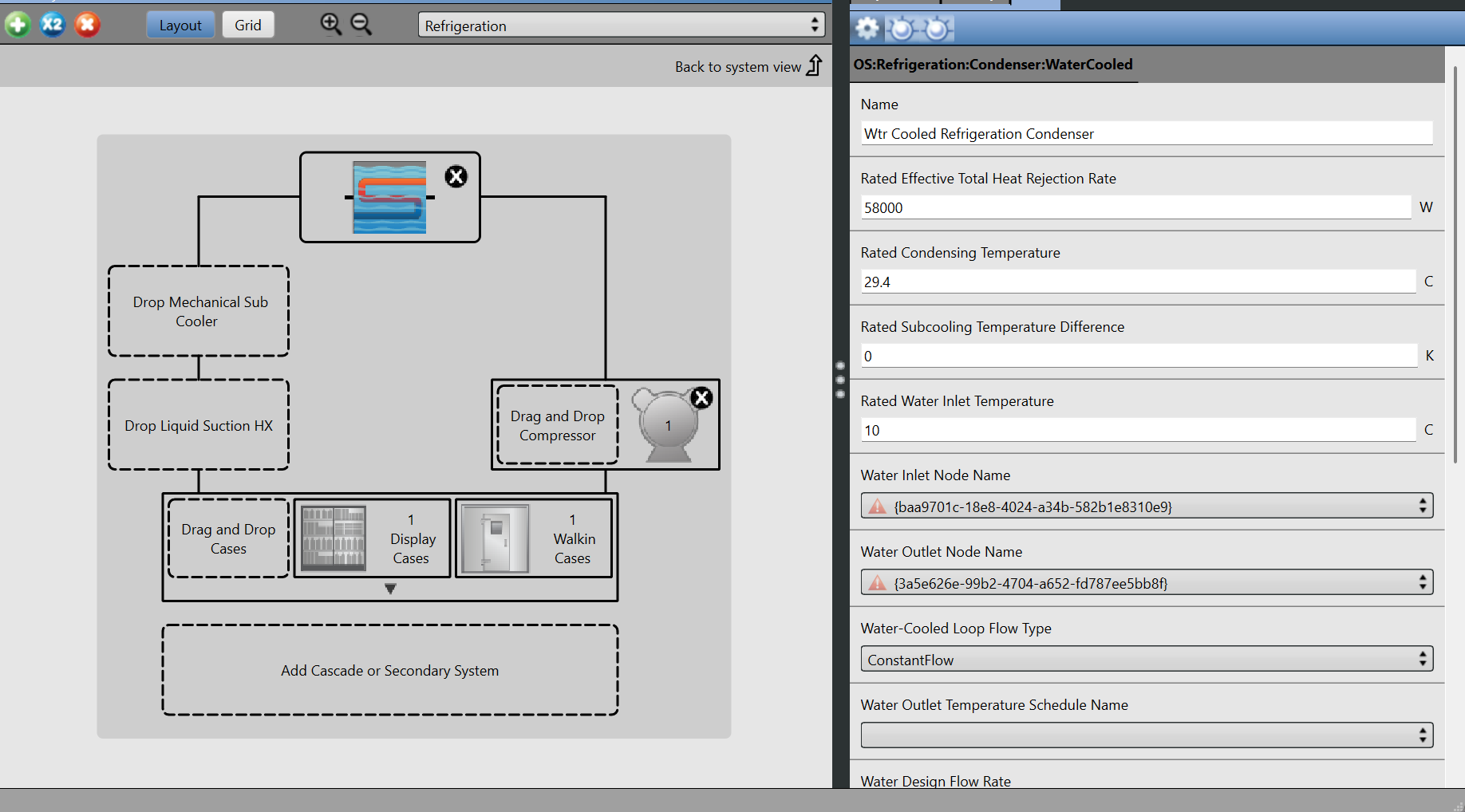Select the zoom in magnifier icon
This screenshot has width=1465, height=812.
(330, 25)
